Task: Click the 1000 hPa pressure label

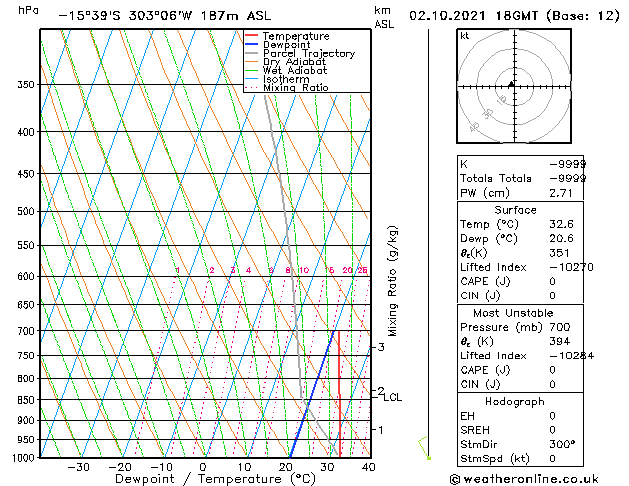Action: 24,458
